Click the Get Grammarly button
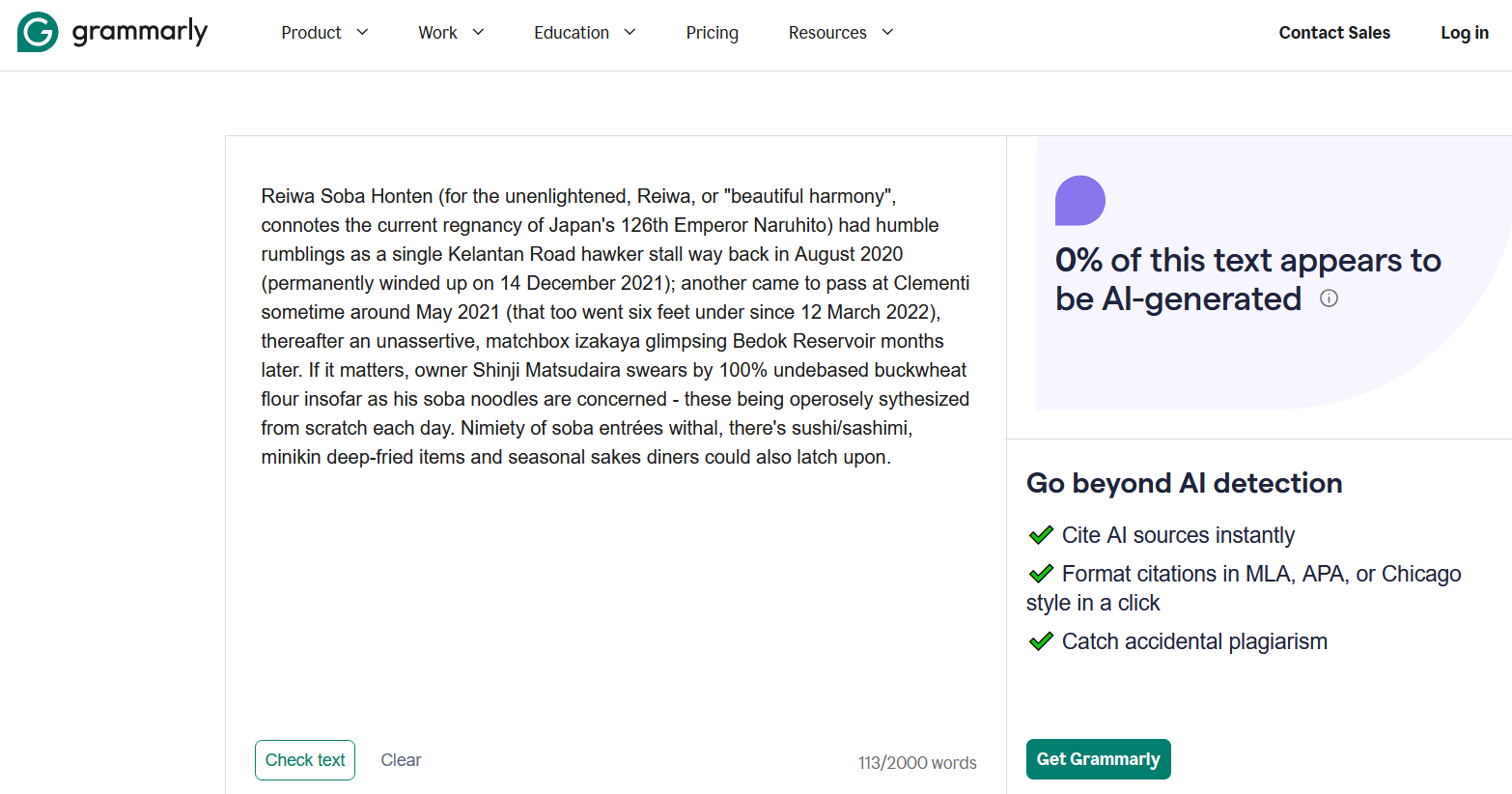The width and height of the screenshot is (1512, 794). click(x=1099, y=759)
